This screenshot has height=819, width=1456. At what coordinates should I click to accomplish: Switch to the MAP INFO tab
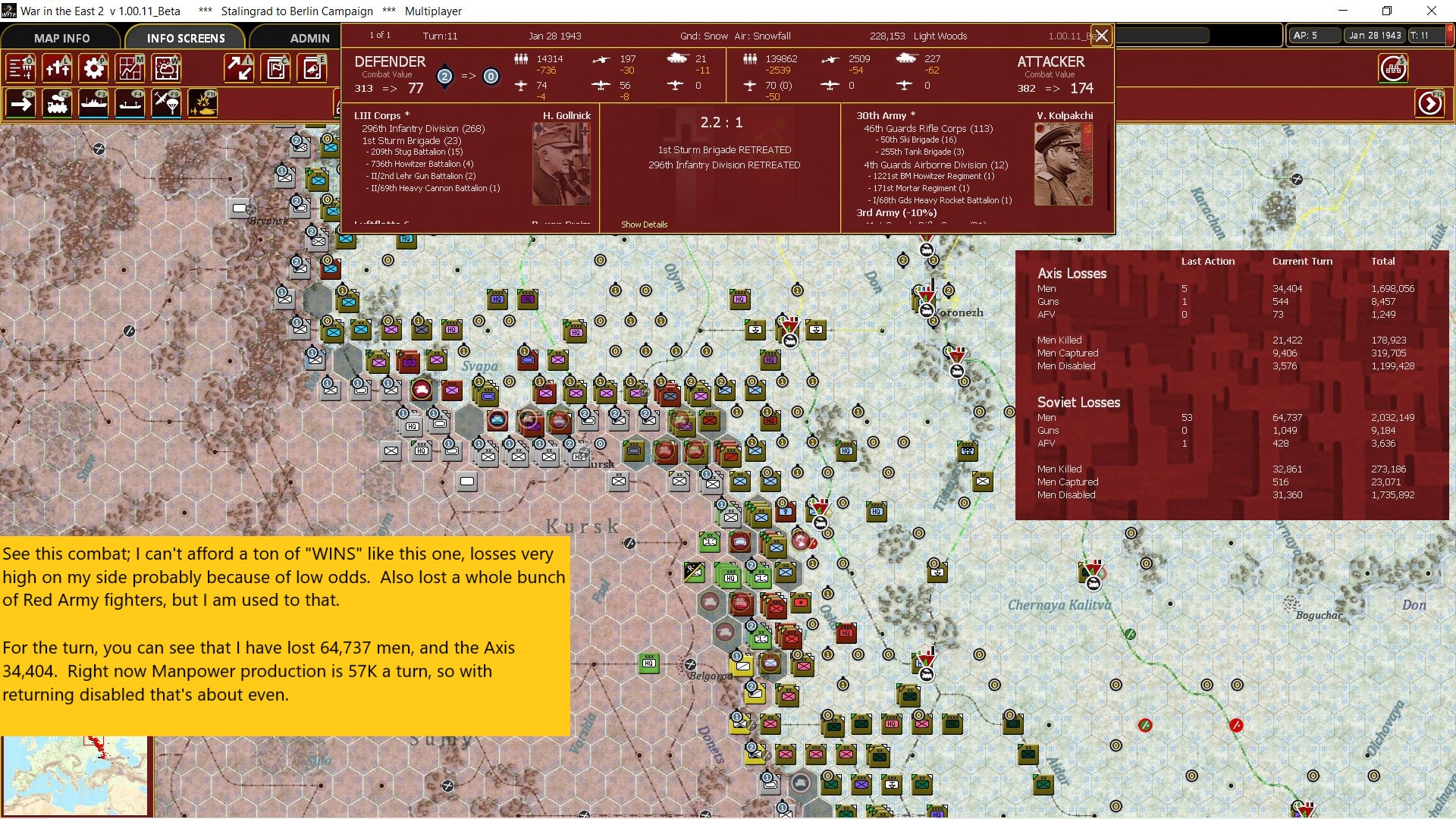click(x=61, y=37)
